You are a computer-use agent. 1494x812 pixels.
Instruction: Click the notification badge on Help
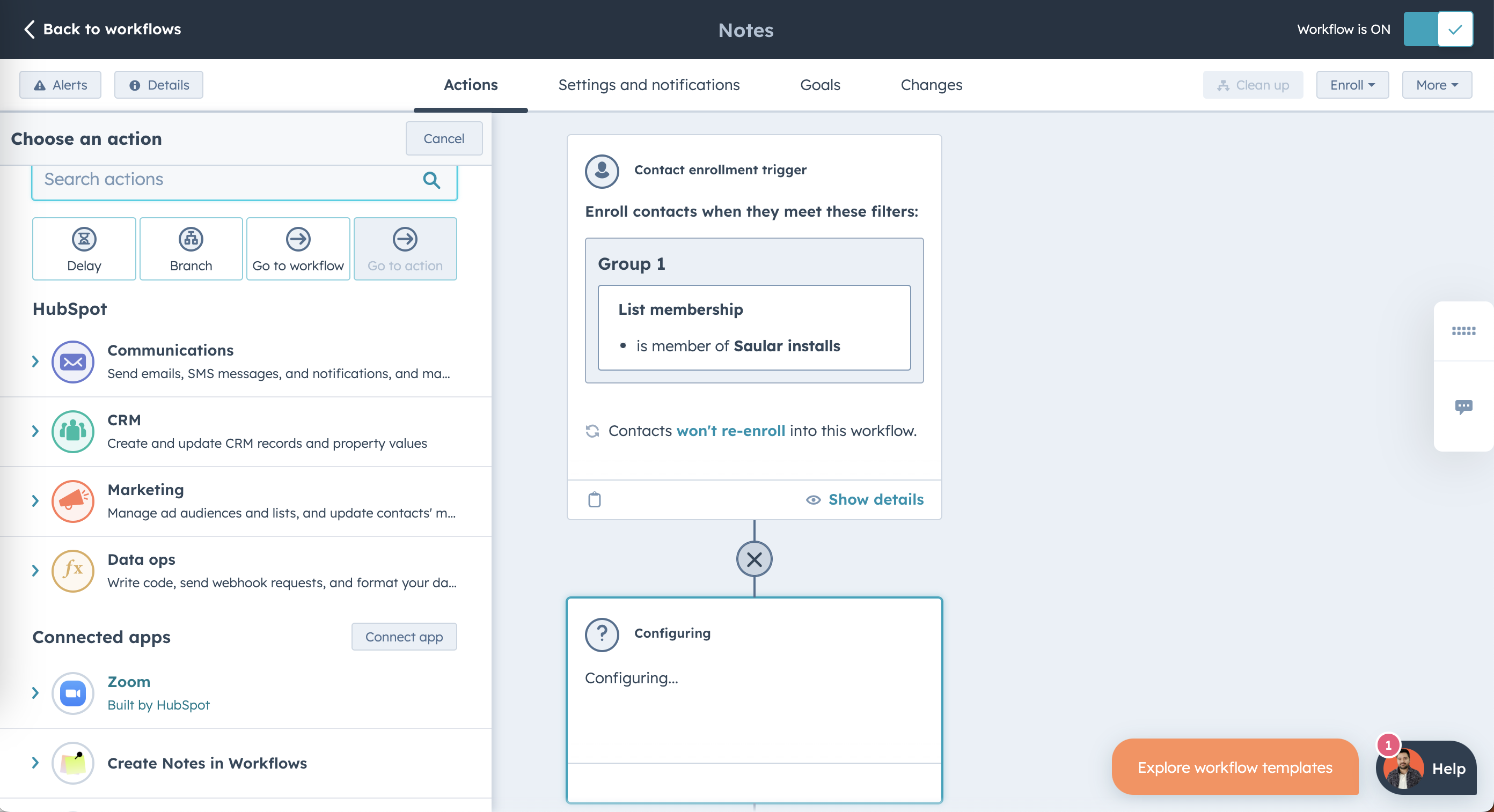click(1388, 745)
